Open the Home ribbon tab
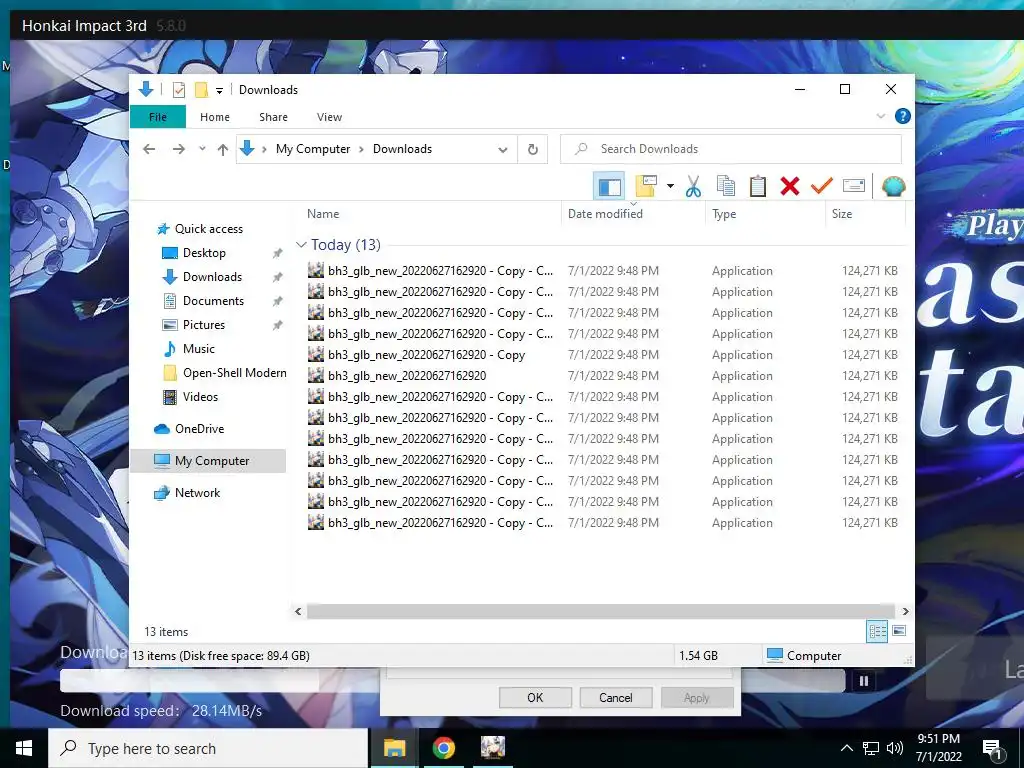The image size is (1024, 768). pyautogui.click(x=215, y=117)
